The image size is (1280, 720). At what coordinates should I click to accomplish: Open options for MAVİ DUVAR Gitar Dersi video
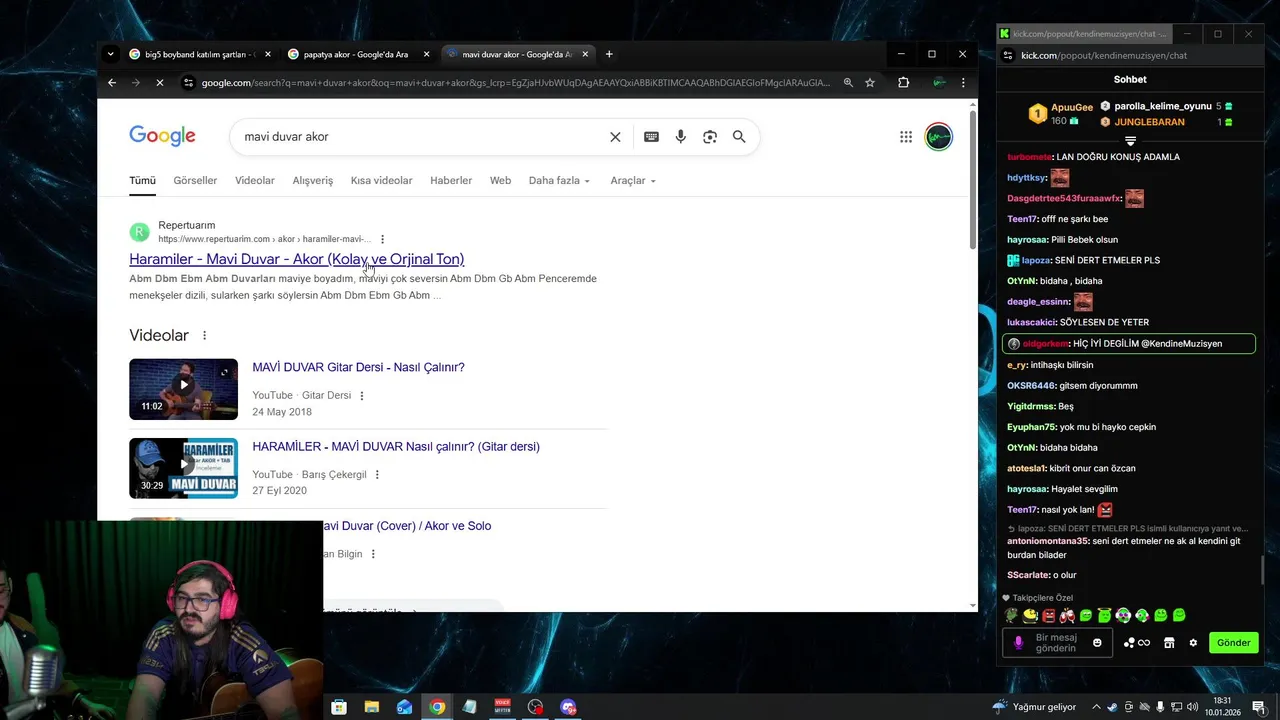(362, 396)
